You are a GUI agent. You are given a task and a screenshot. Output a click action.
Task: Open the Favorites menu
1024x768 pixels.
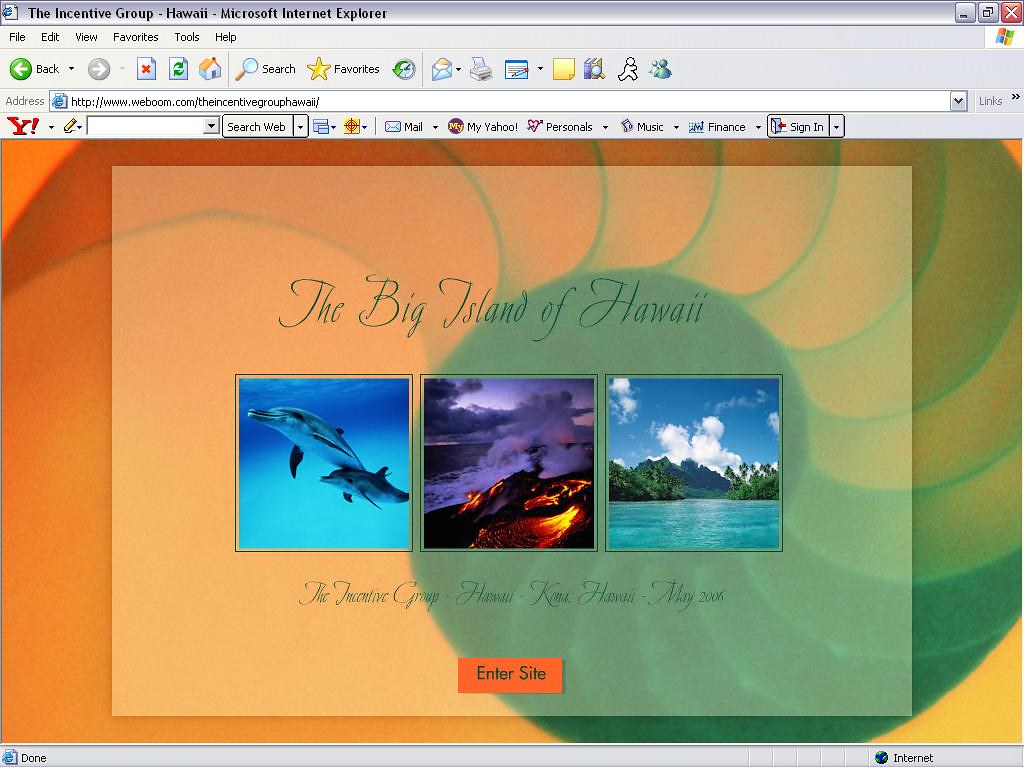[x=135, y=37]
